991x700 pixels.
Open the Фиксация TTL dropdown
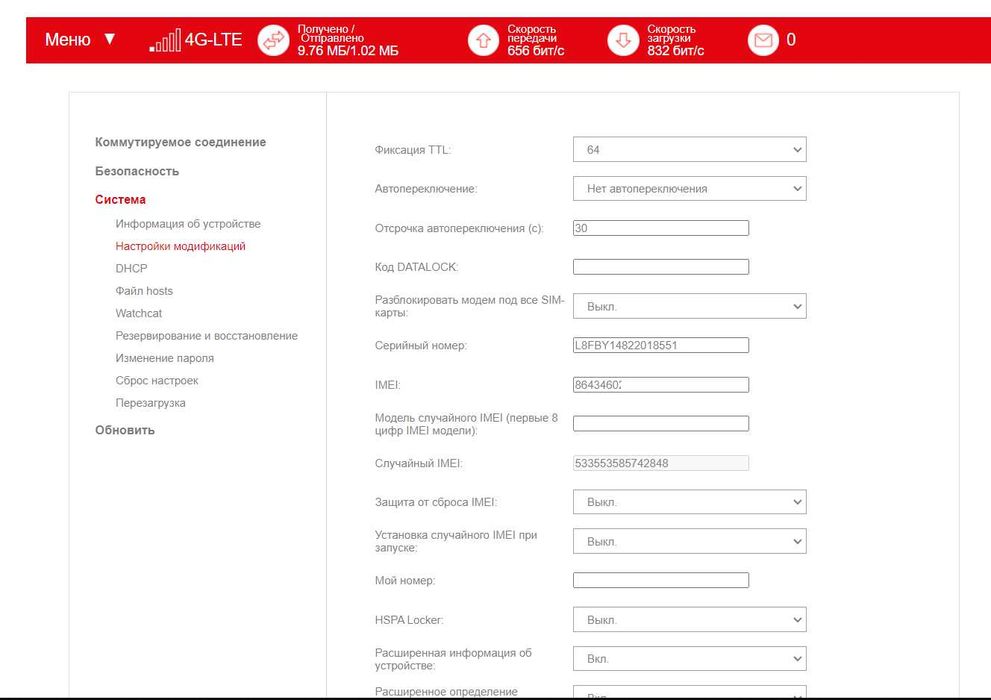coord(690,150)
